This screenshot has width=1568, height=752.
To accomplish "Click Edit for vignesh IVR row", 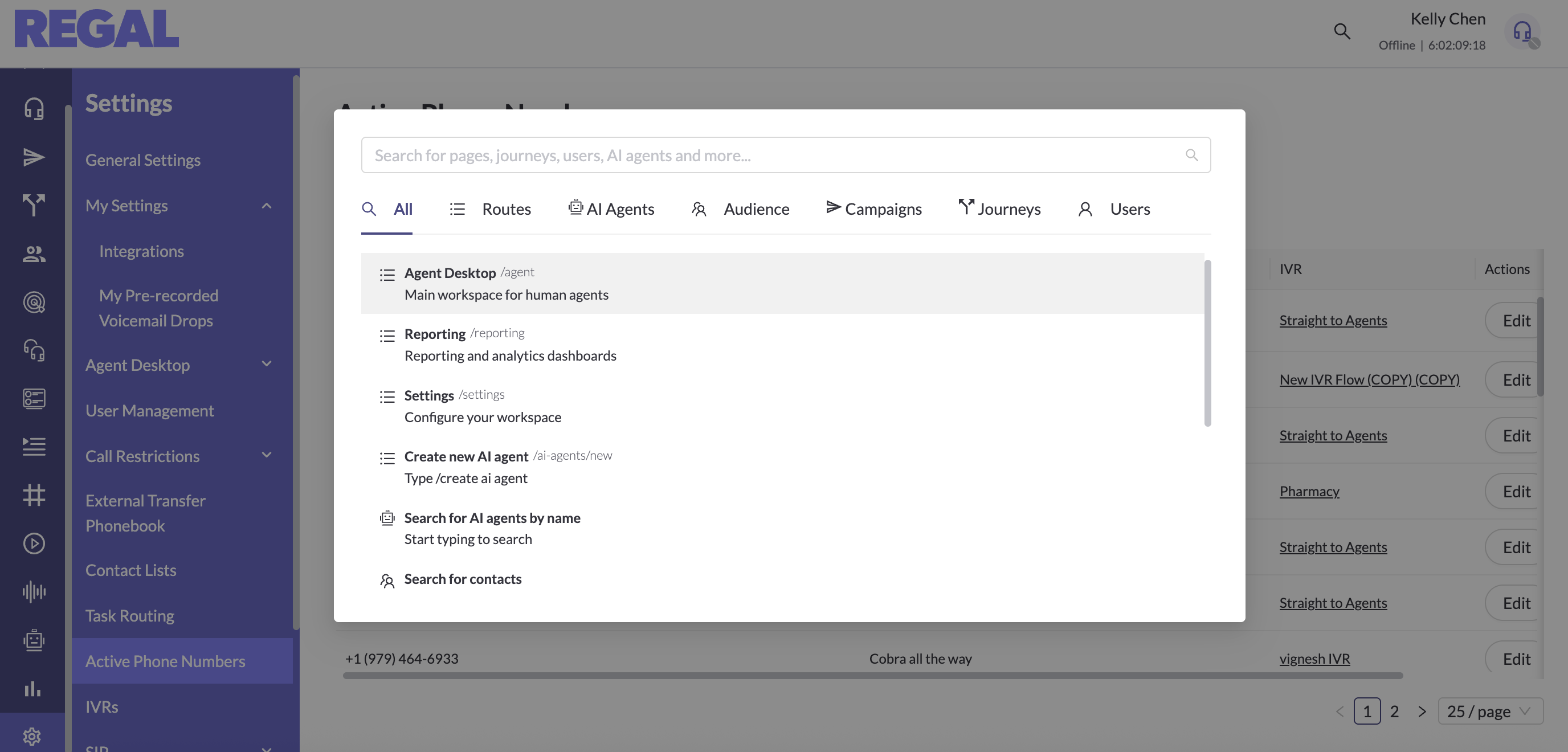I will tap(1516, 659).
